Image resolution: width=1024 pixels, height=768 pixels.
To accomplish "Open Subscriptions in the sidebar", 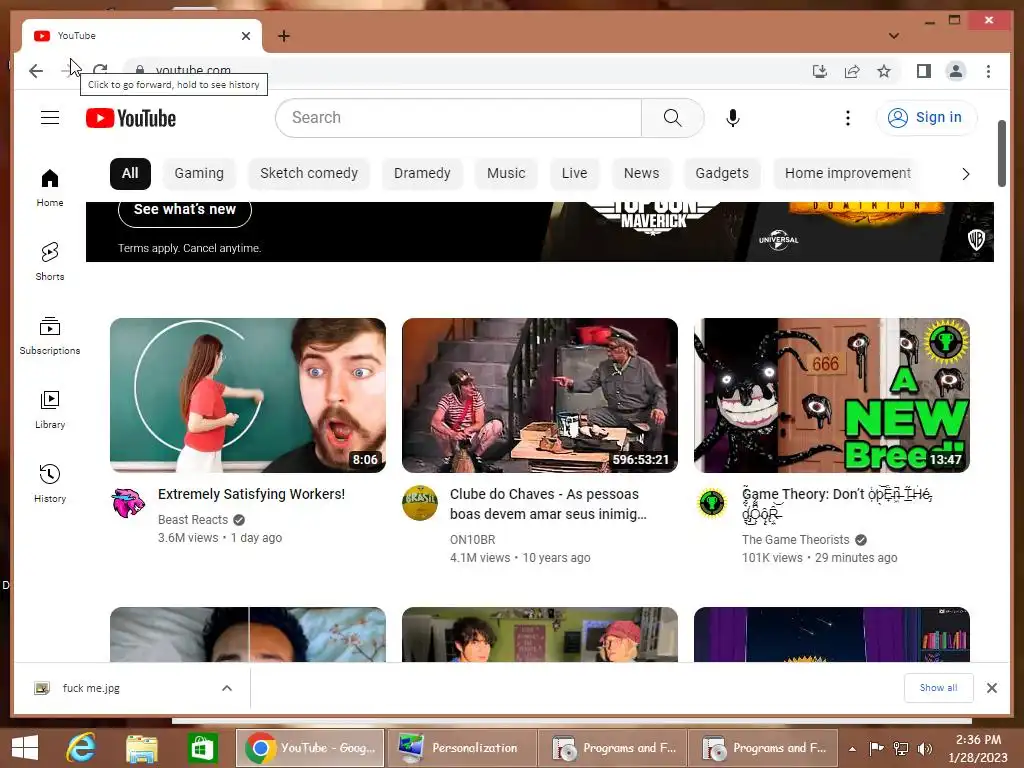I will (50, 336).
